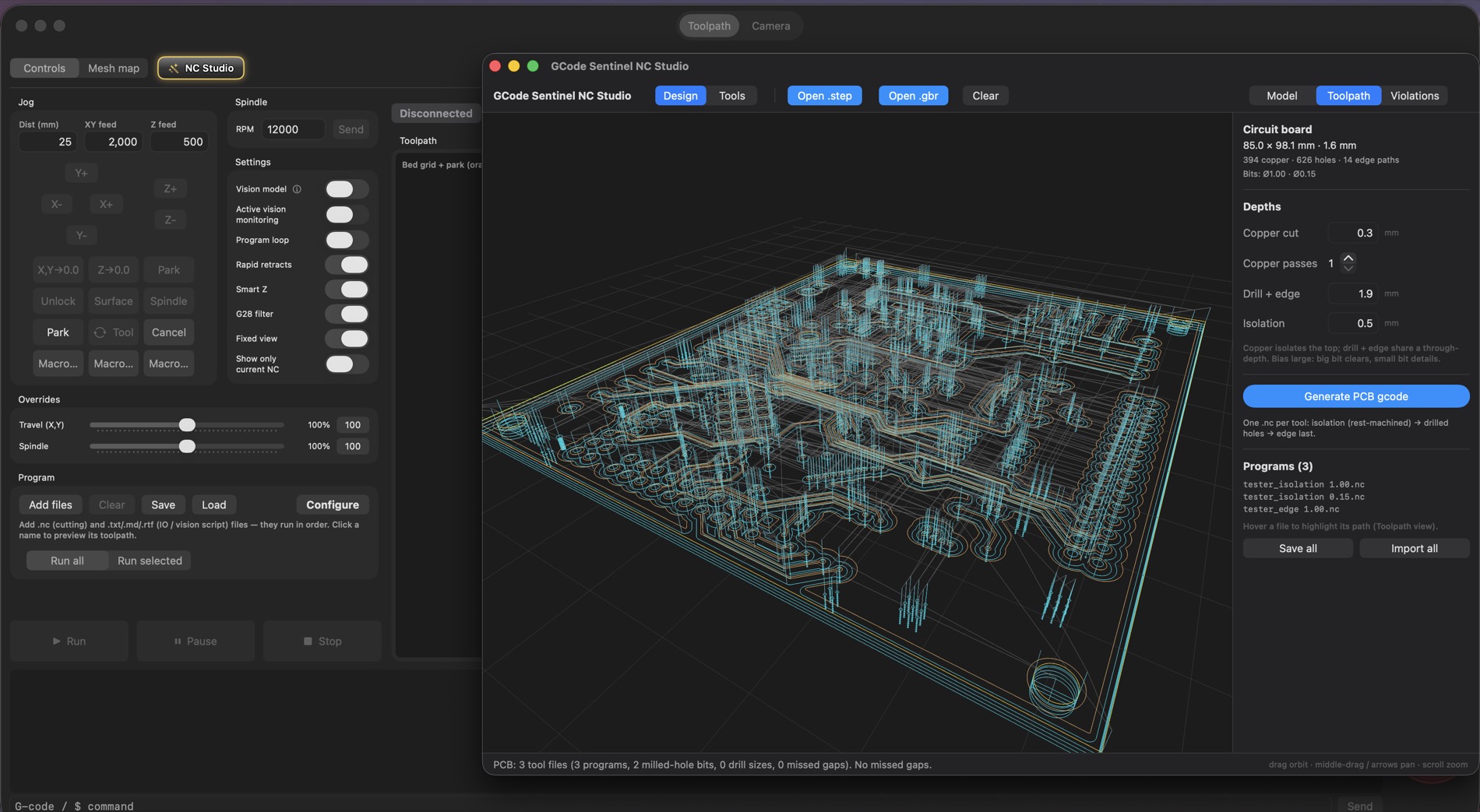The image size is (1480, 812).
Task: Adjust the Travel (X,Y) override slider
Action: (187, 425)
